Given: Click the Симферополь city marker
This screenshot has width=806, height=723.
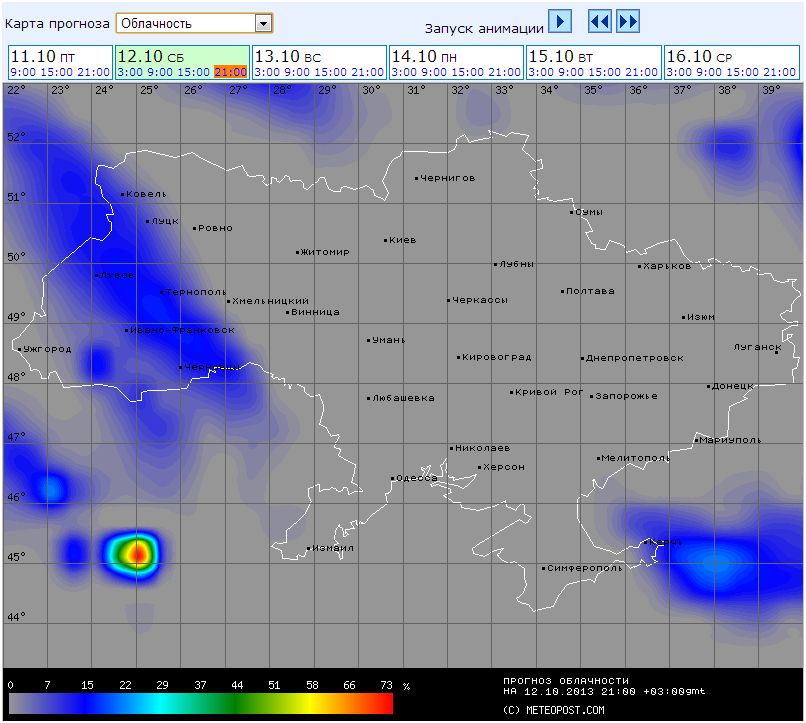Looking at the screenshot, I should 544,568.
